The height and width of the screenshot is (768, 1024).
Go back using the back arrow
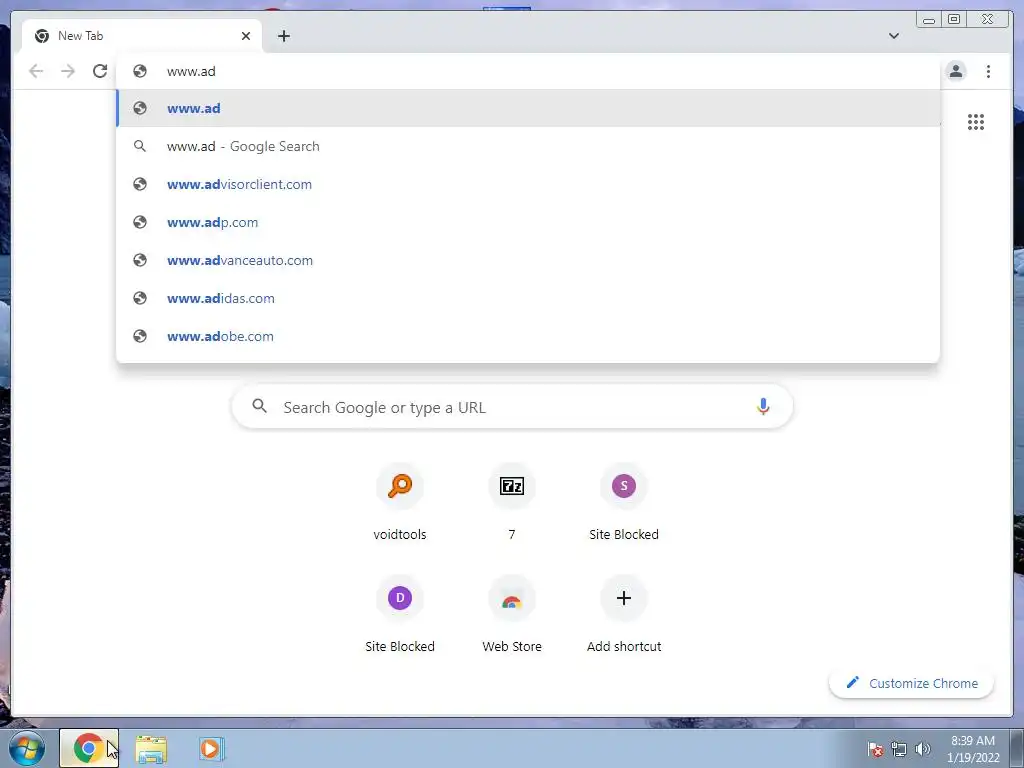[x=36, y=71]
